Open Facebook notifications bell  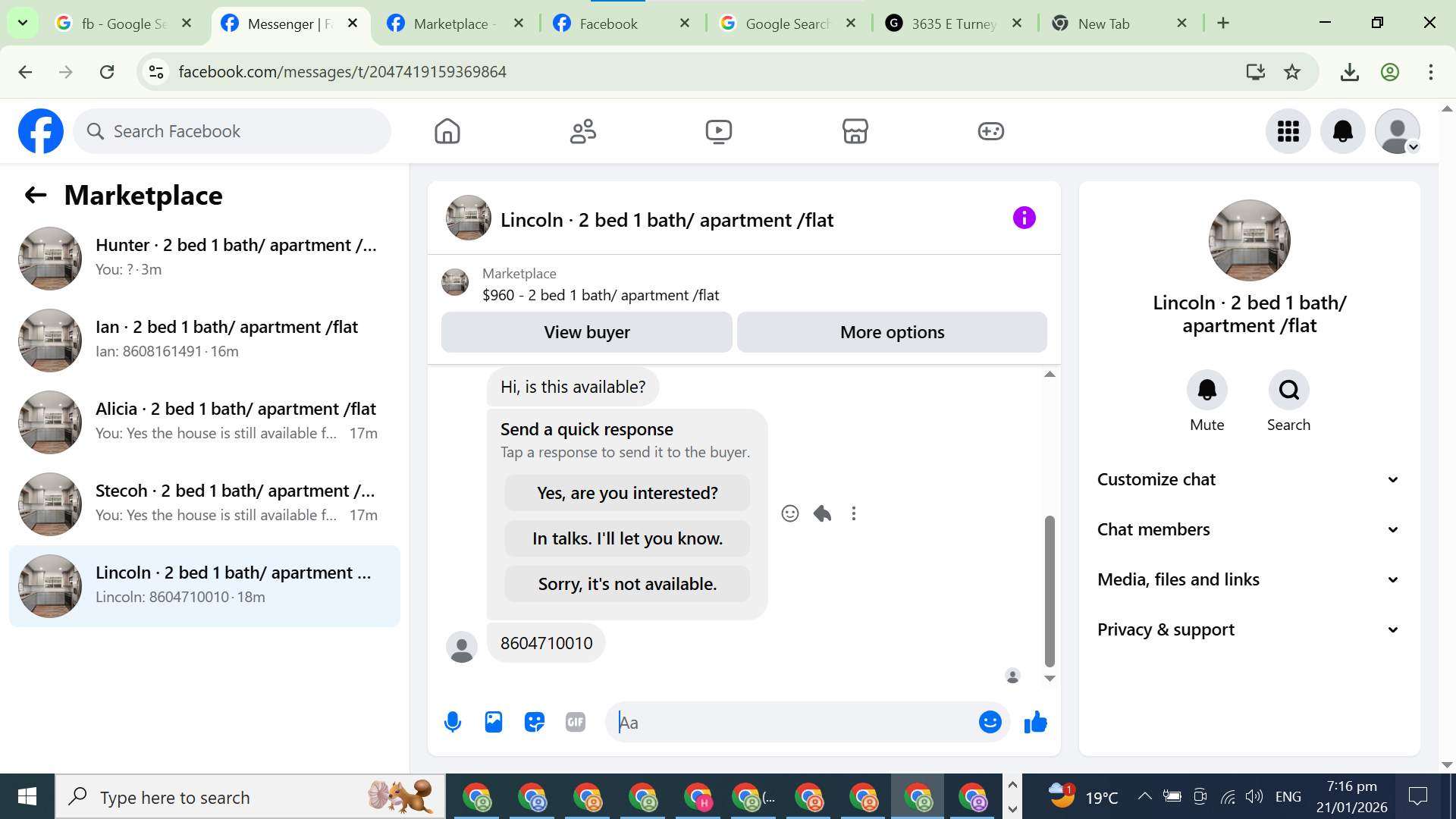click(1342, 131)
